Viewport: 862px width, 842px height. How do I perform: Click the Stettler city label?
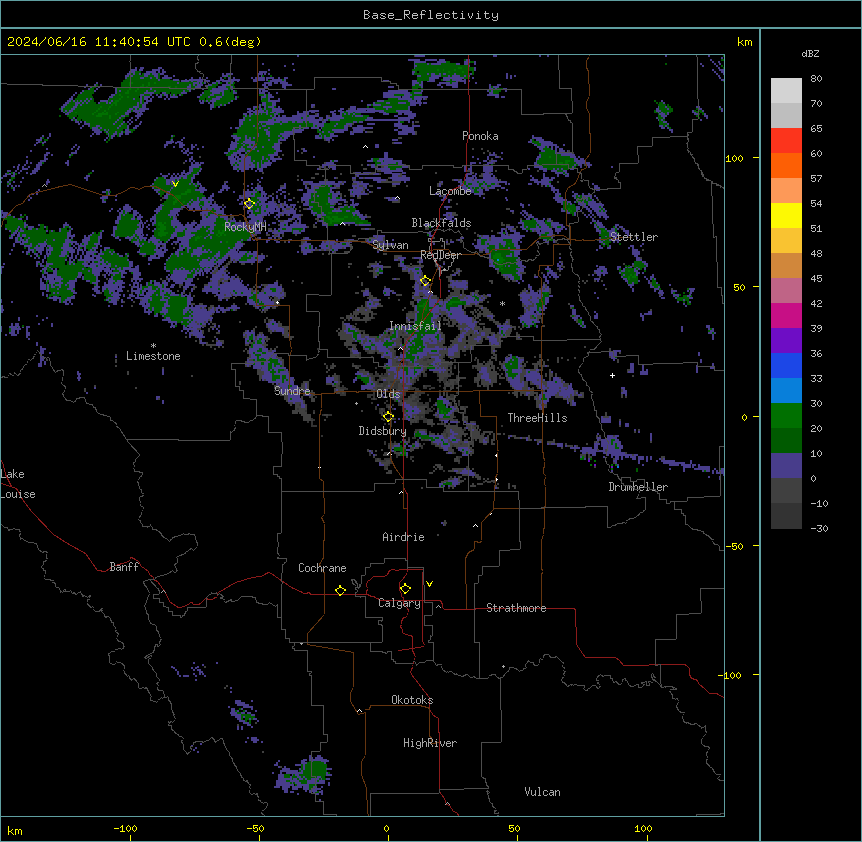pyautogui.click(x=634, y=237)
